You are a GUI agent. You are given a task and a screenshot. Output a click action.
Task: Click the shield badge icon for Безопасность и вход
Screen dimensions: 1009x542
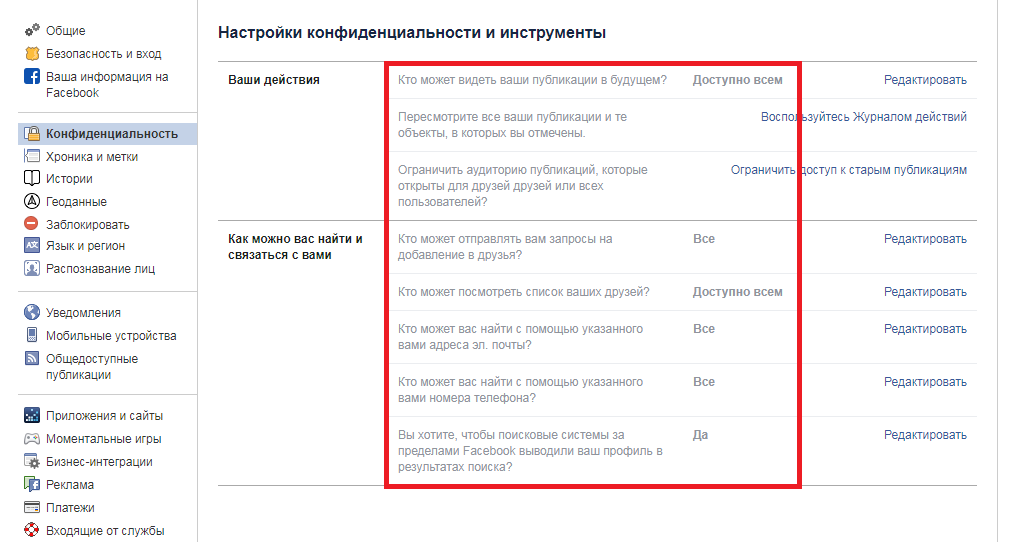click(x=32, y=53)
